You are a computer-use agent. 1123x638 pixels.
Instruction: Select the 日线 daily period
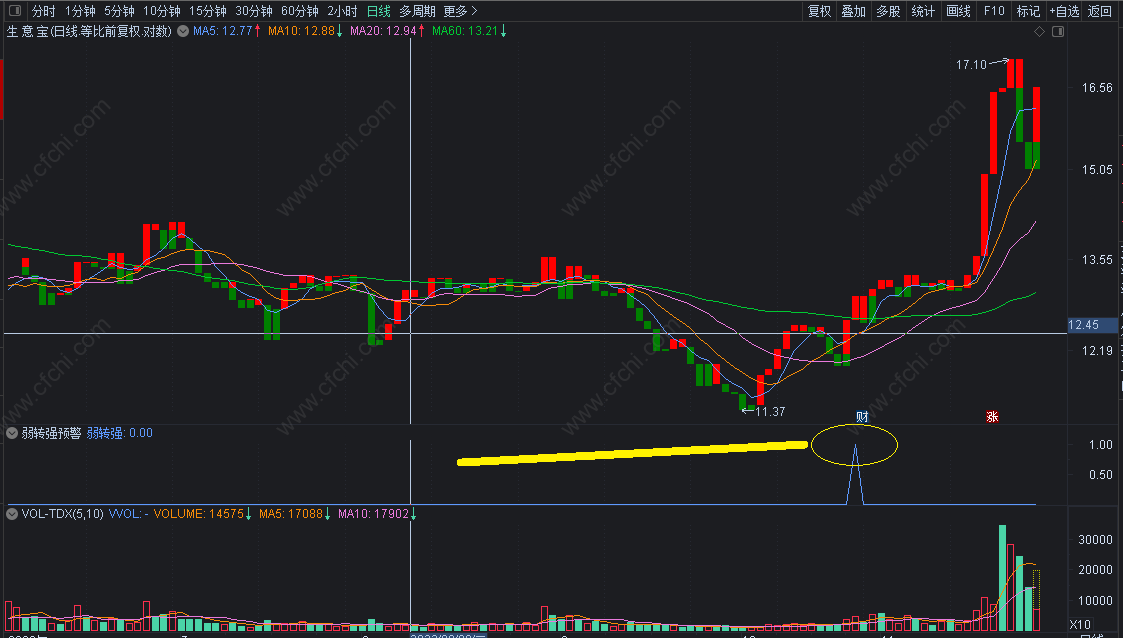[379, 11]
